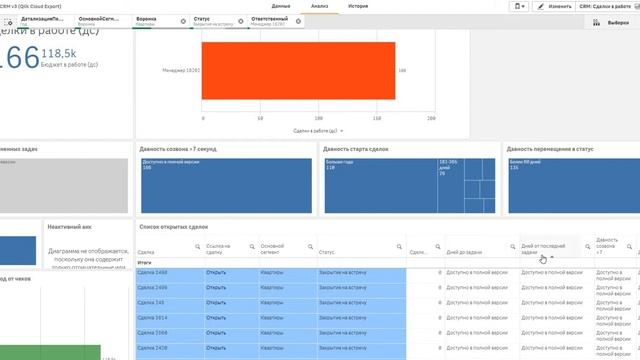This screenshot has height=360, width=640.
Task: Search in the Сделк... column
Action: pyautogui.click(x=438, y=247)
